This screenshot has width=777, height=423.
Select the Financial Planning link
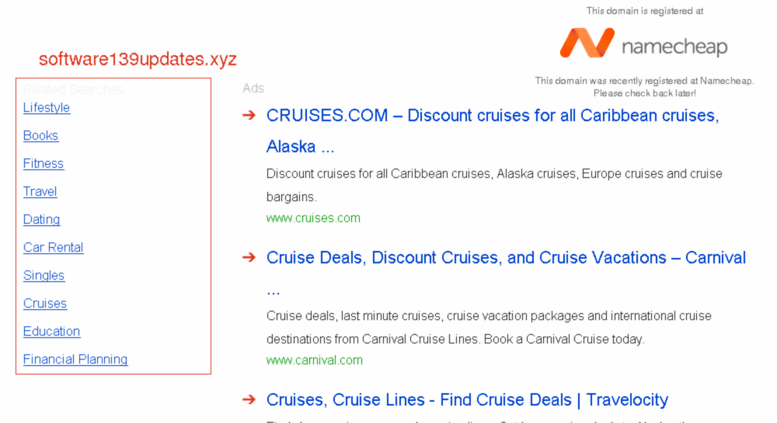click(75, 359)
